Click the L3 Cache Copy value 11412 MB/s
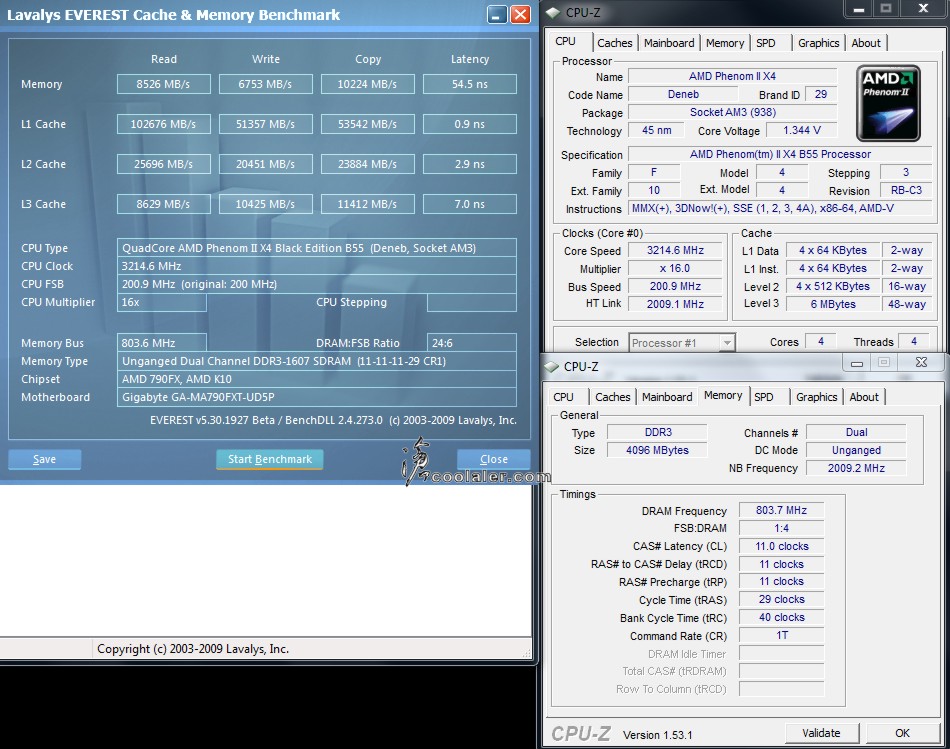Screen dimensions: 950x749 point(367,204)
